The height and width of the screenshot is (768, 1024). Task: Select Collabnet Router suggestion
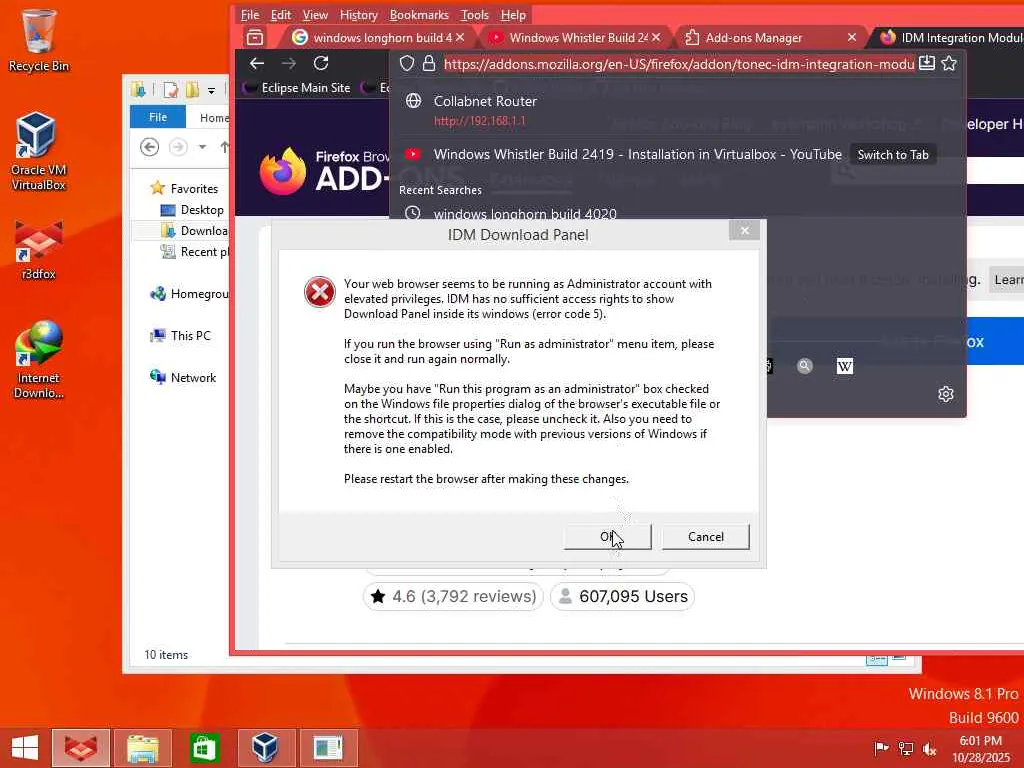(x=677, y=110)
